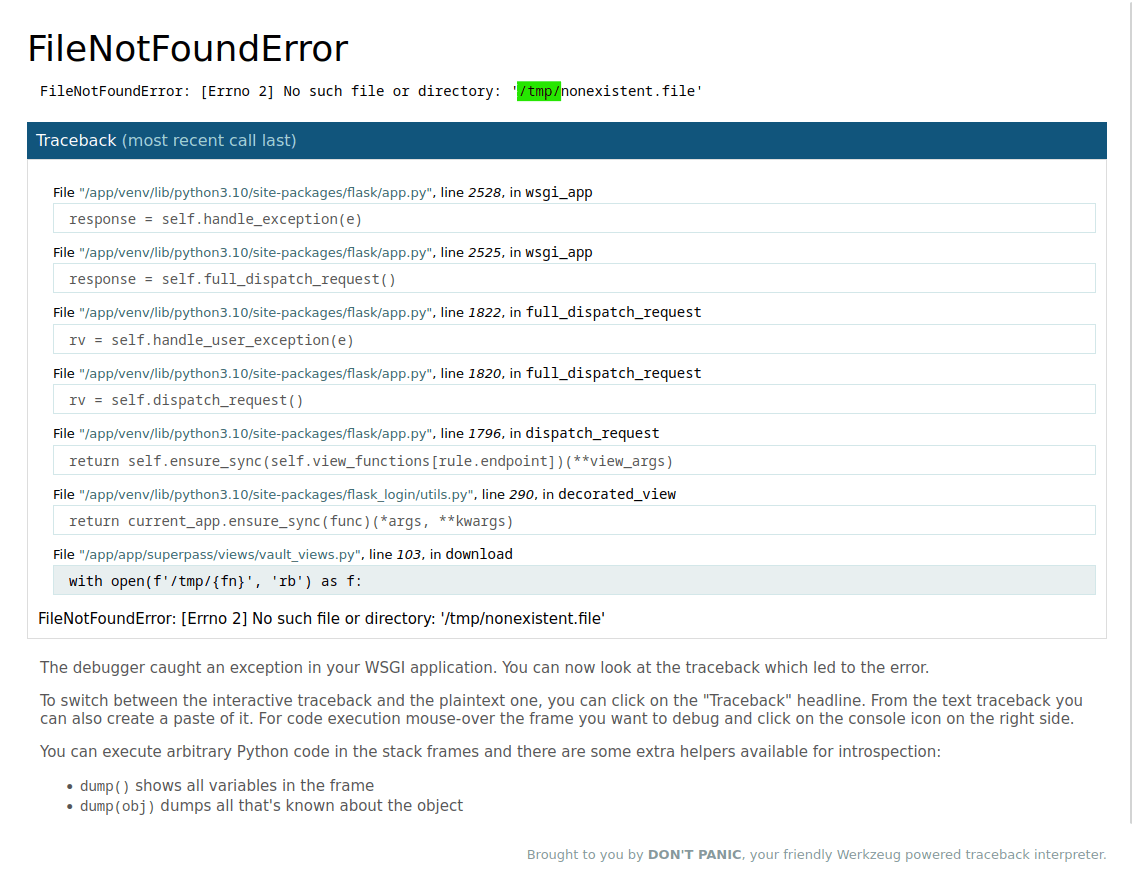Click the large FileNotFoundError page heading

188,49
